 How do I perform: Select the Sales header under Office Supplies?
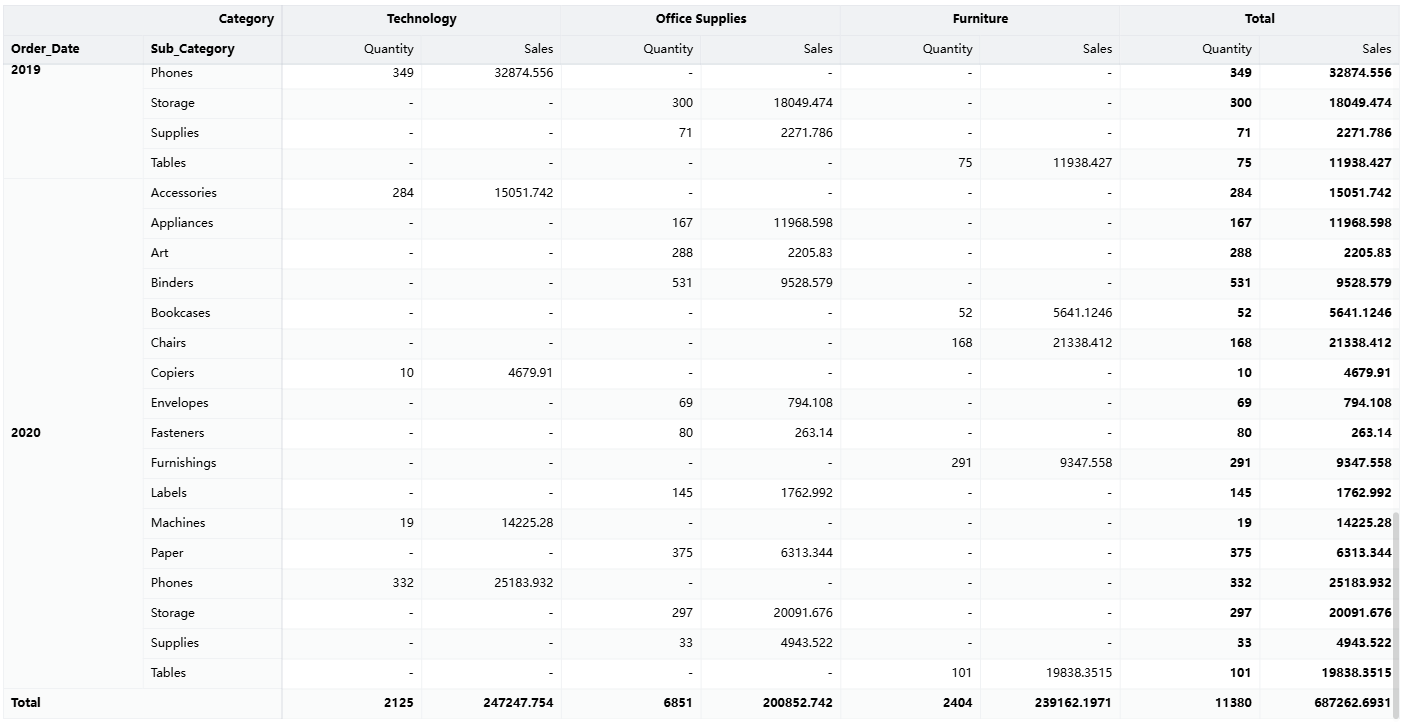(817, 49)
